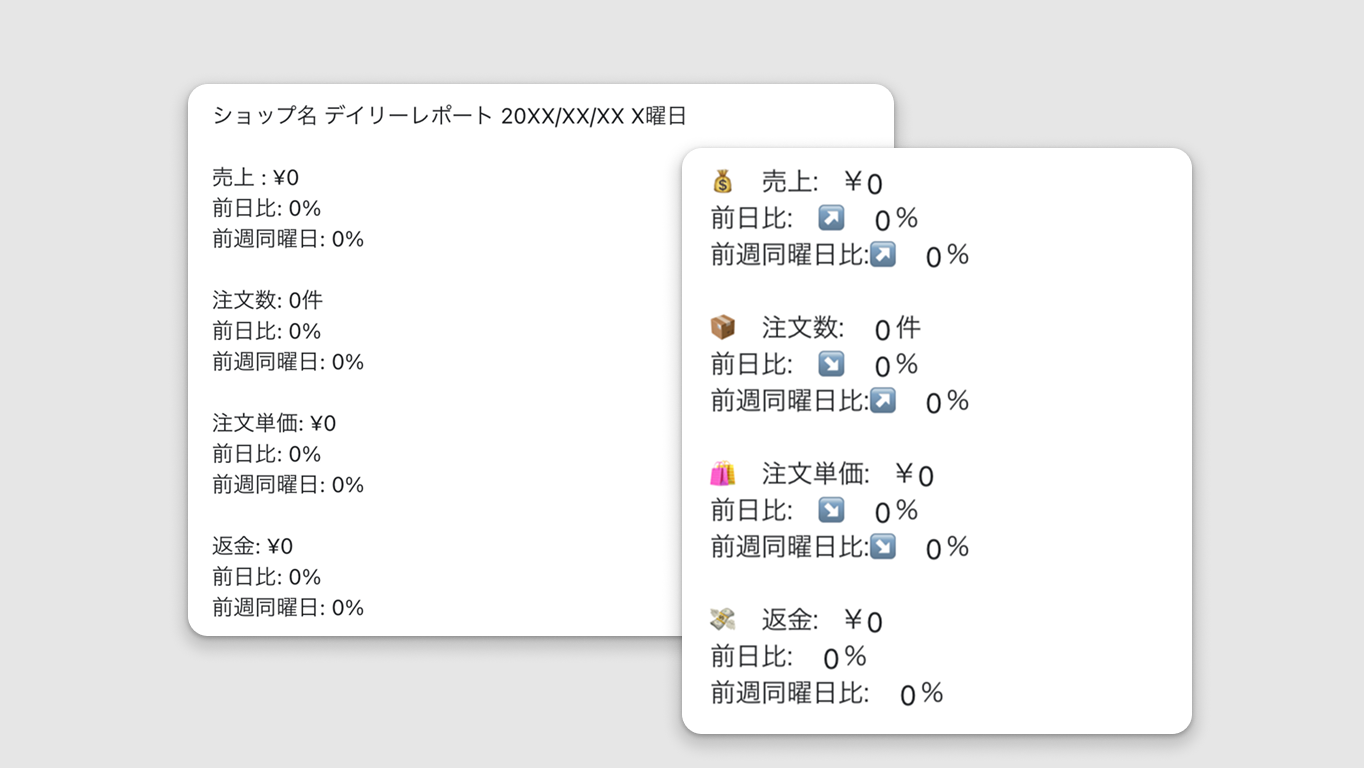Click the 前日比 0% line under emoji 返金
The image size is (1364, 768).
(x=789, y=657)
